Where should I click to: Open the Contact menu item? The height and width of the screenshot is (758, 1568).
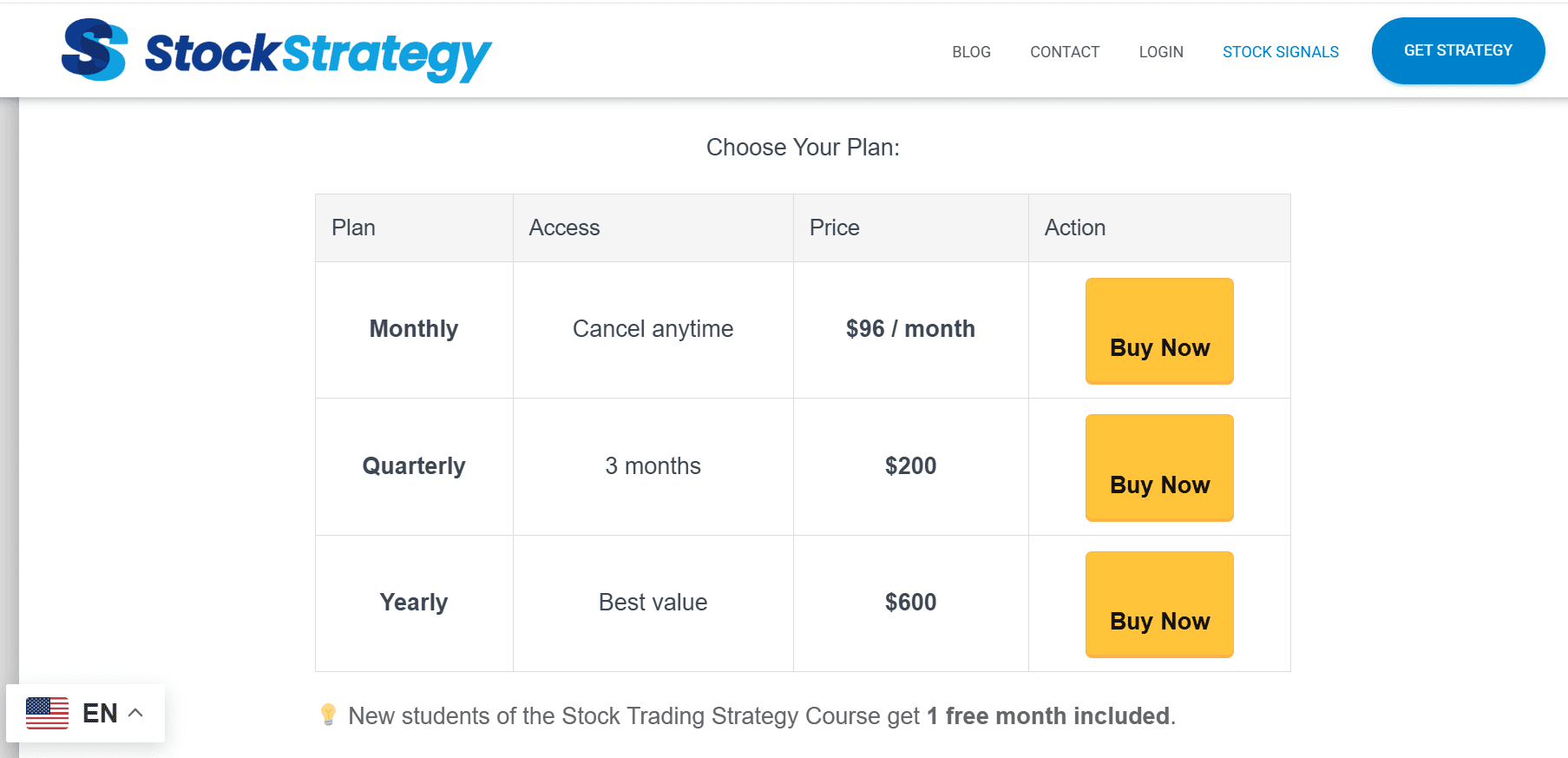click(1065, 52)
